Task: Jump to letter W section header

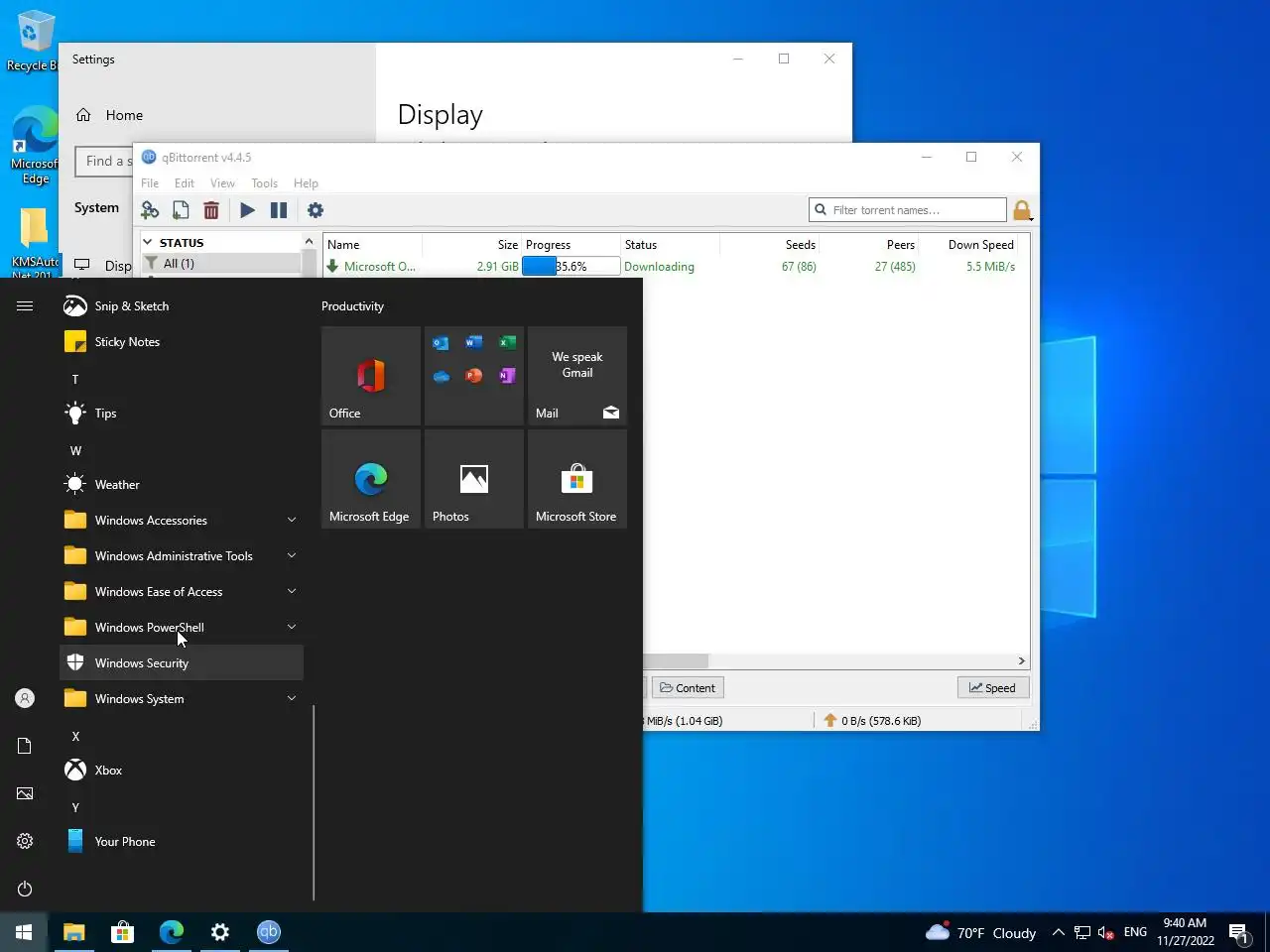Action: pos(75,451)
